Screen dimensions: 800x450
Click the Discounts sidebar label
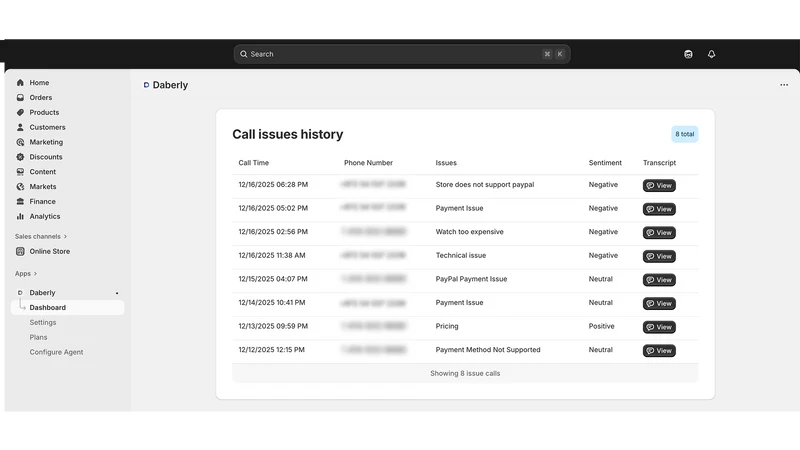pos(46,157)
